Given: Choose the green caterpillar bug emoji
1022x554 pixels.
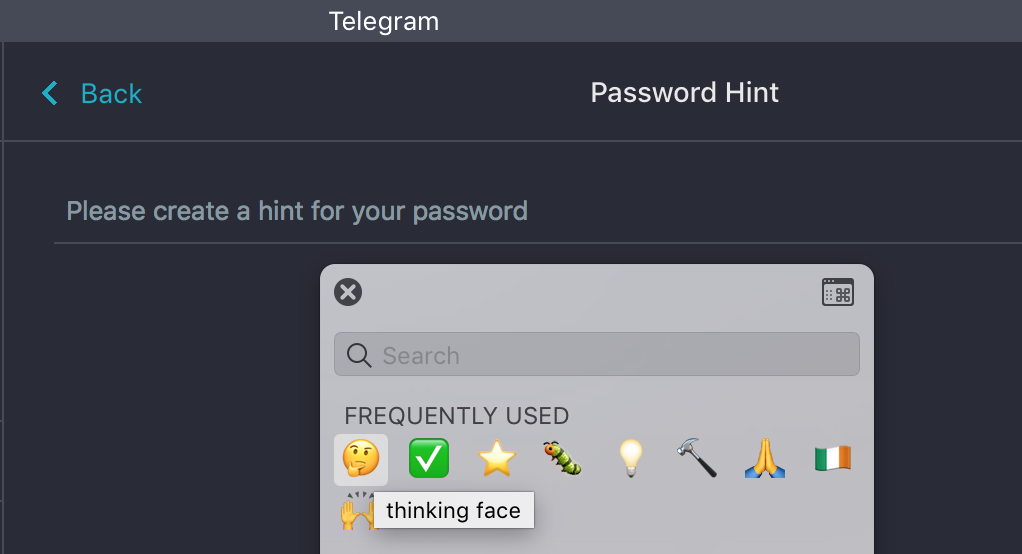Looking at the screenshot, I should 563,459.
